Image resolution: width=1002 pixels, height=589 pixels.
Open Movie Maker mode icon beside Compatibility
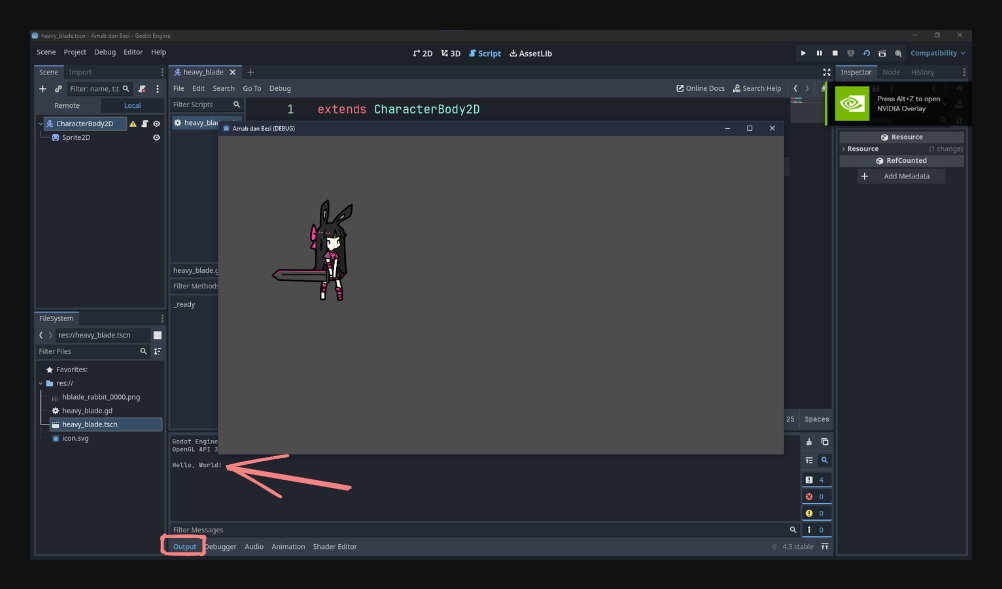pyautogui.click(x=898, y=54)
